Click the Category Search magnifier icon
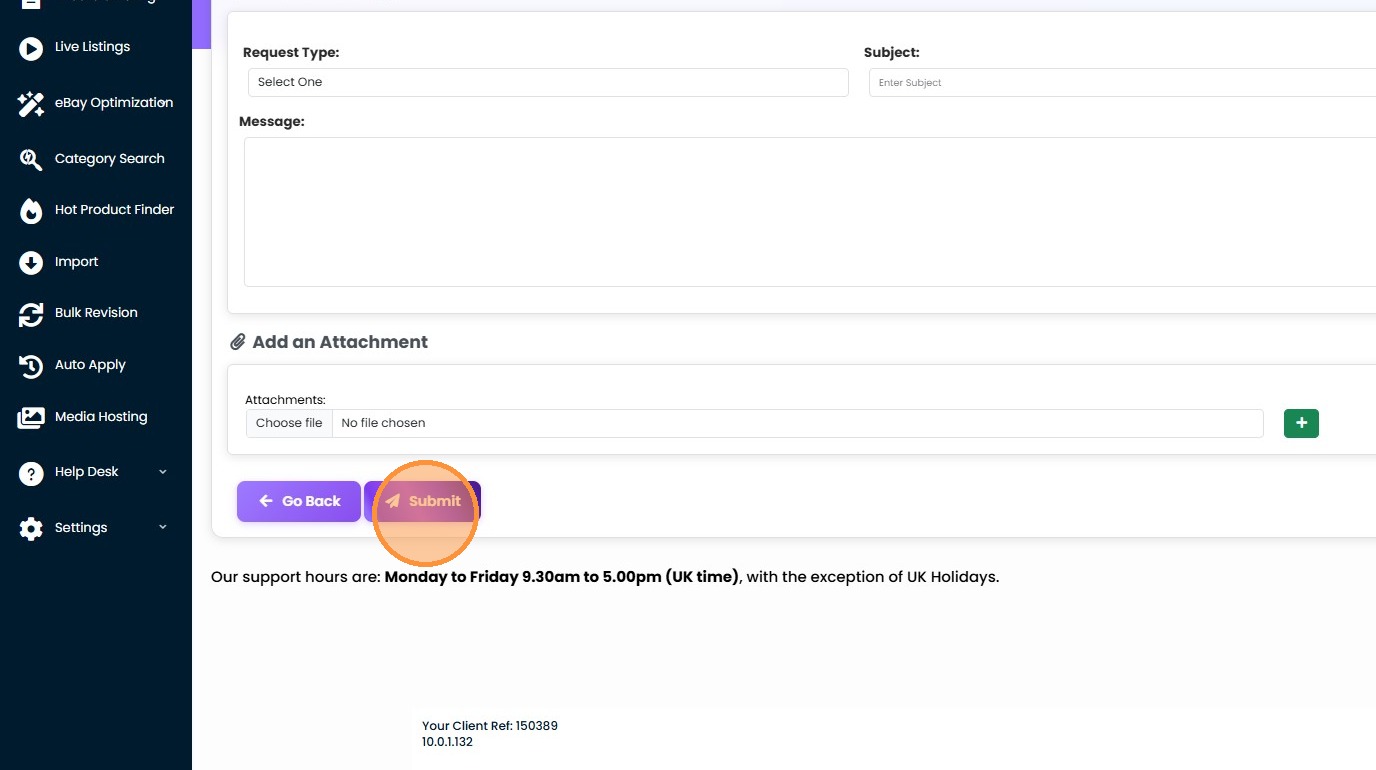 31,159
